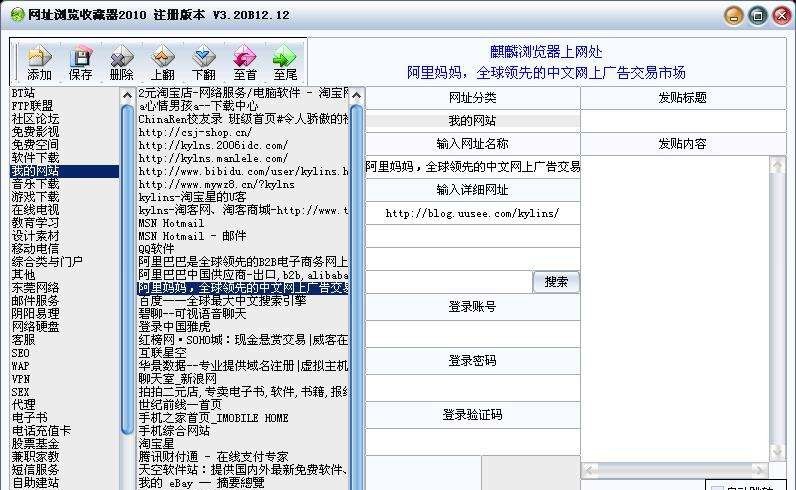Click the 登录验证码 input field
This screenshot has height=490, width=796.
(x=473, y=442)
